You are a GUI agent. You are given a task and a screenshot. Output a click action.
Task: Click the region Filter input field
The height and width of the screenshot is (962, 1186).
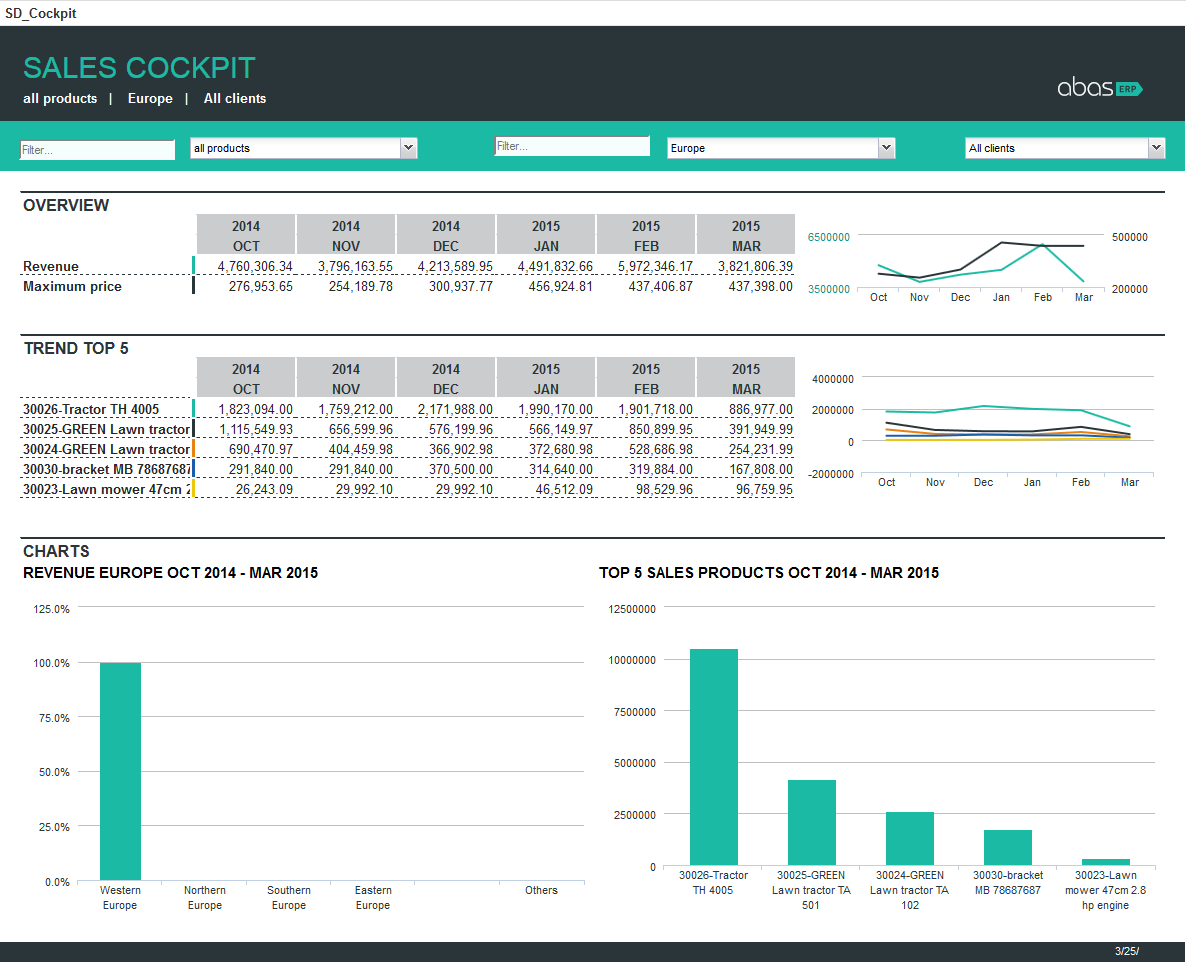[x=571, y=145]
